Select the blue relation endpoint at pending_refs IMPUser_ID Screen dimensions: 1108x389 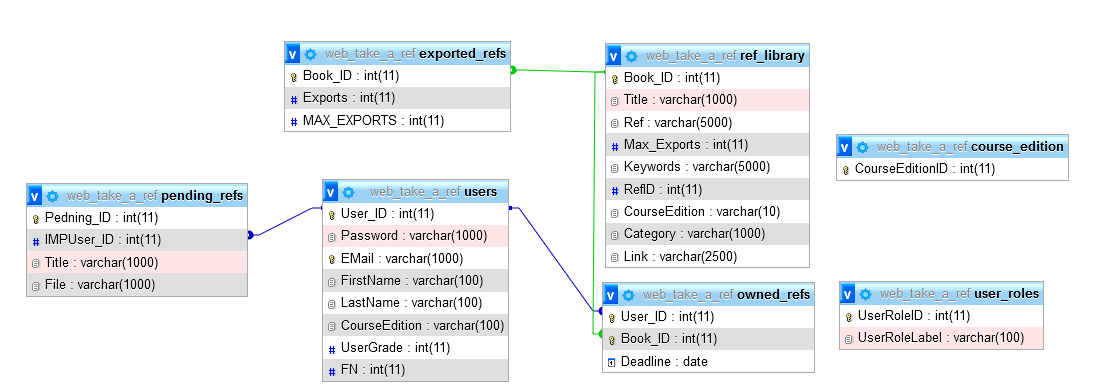point(250,235)
